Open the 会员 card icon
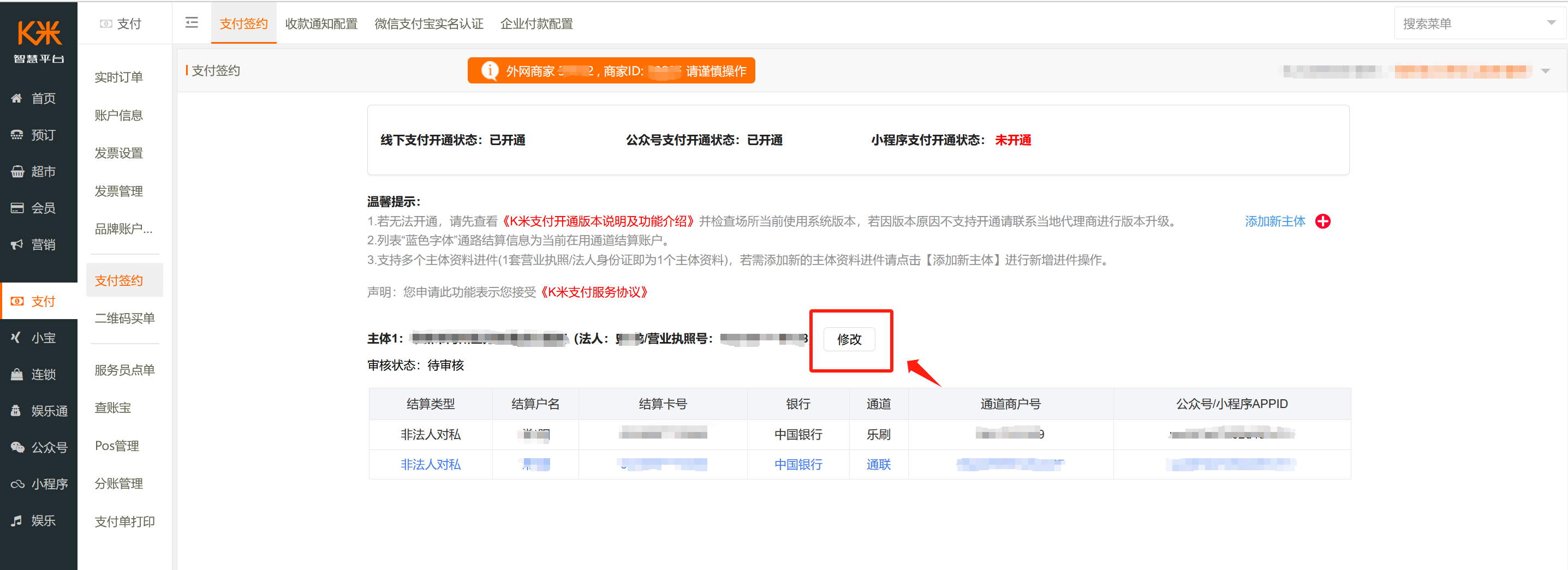This screenshot has width=1568, height=570. click(16, 208)
